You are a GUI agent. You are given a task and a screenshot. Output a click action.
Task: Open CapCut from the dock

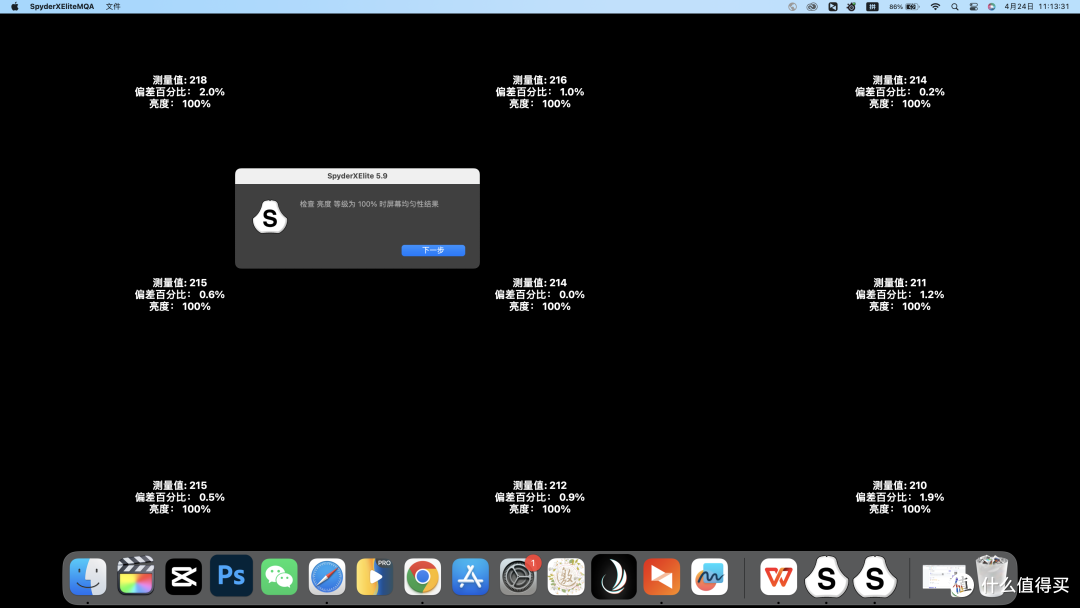point(183,576)
